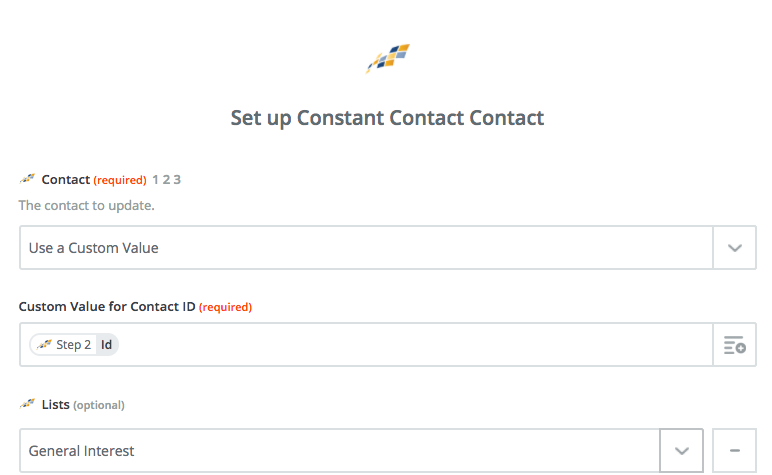Click the Lists field label
This screenshot has width=772, height=475.
[x=55, y=405]
